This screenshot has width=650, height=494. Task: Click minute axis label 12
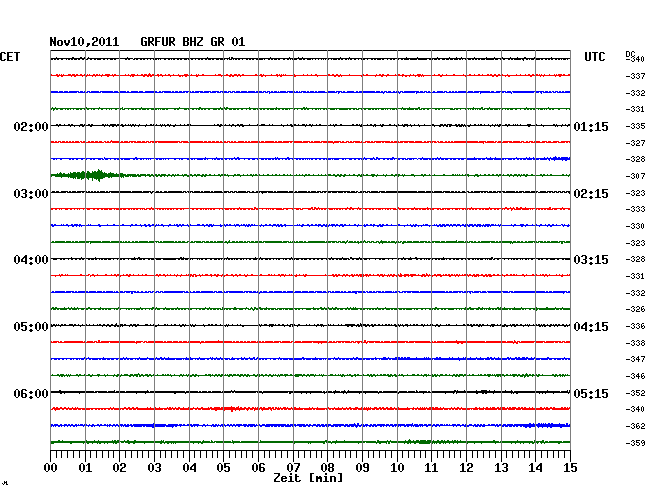point(466,468)
